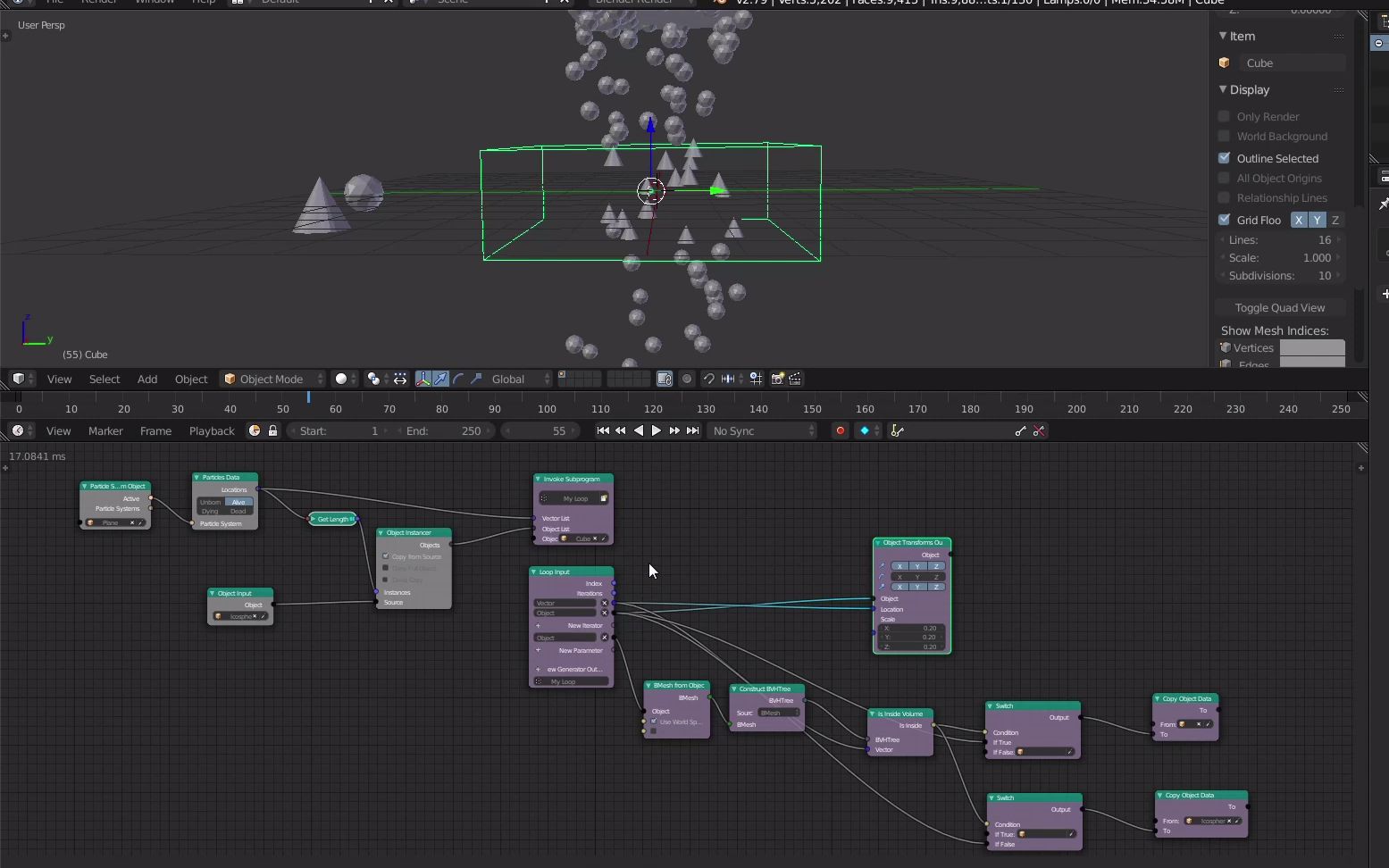Click the delete keyframe icon in timeline header
Screen dimensions: 1389x868
tap(1039, 430)
